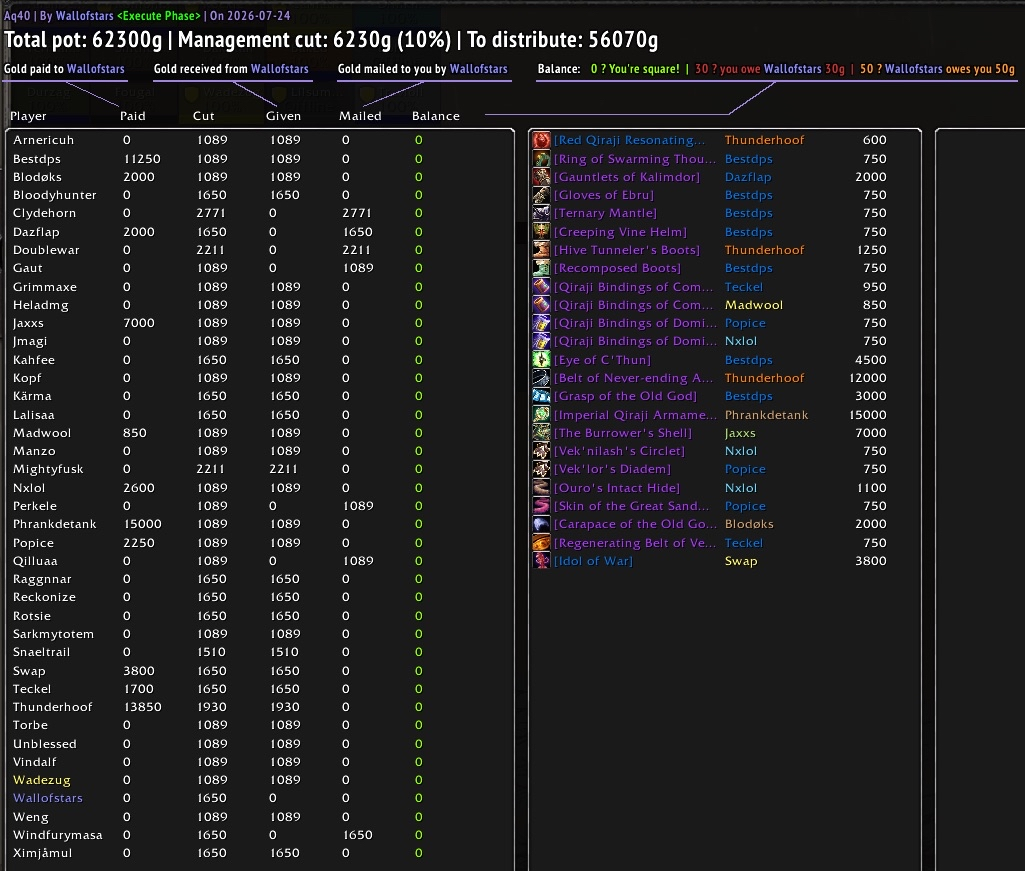Open the [Ouro's Intact Hide] item link

point(616,488)
